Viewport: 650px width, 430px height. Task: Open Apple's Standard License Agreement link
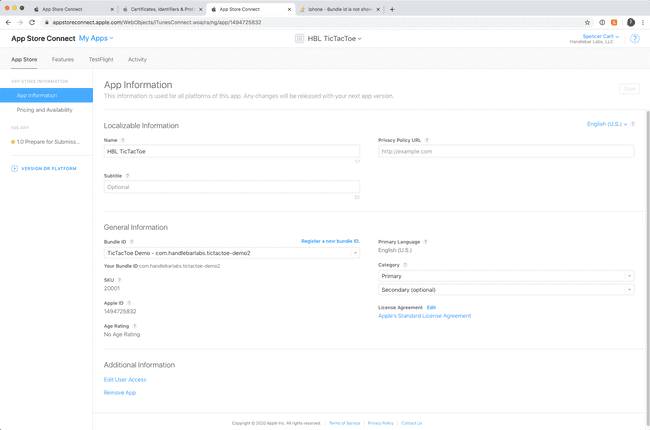424,316
